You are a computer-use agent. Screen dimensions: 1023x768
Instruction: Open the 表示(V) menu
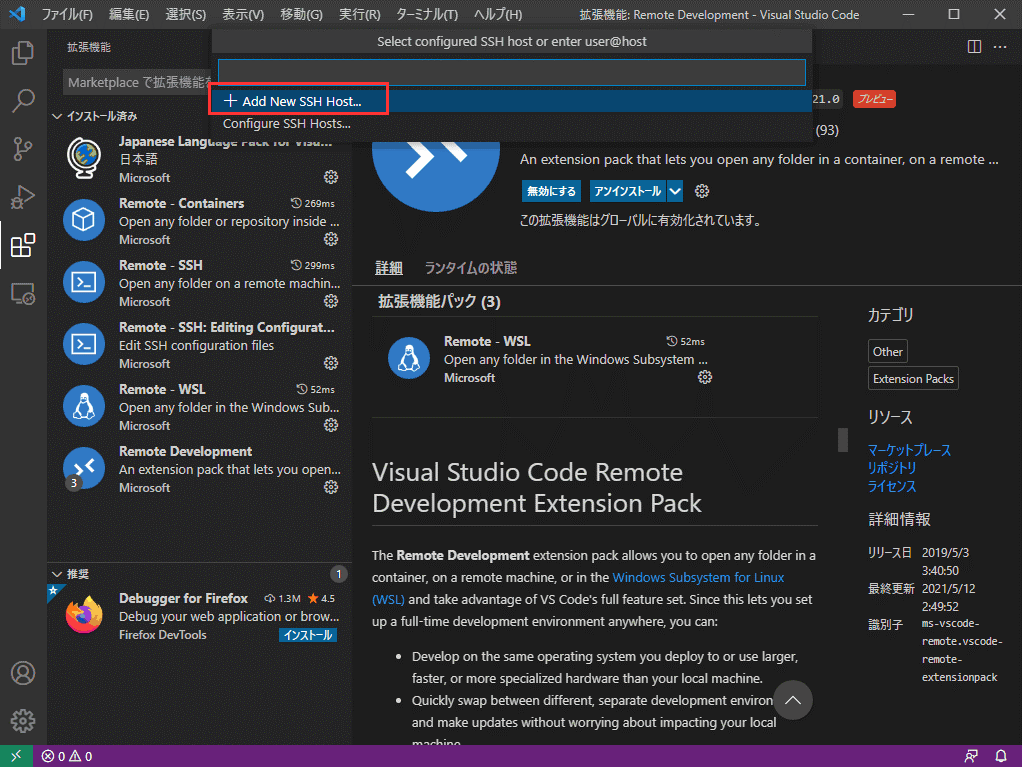[x=243, y=14]
